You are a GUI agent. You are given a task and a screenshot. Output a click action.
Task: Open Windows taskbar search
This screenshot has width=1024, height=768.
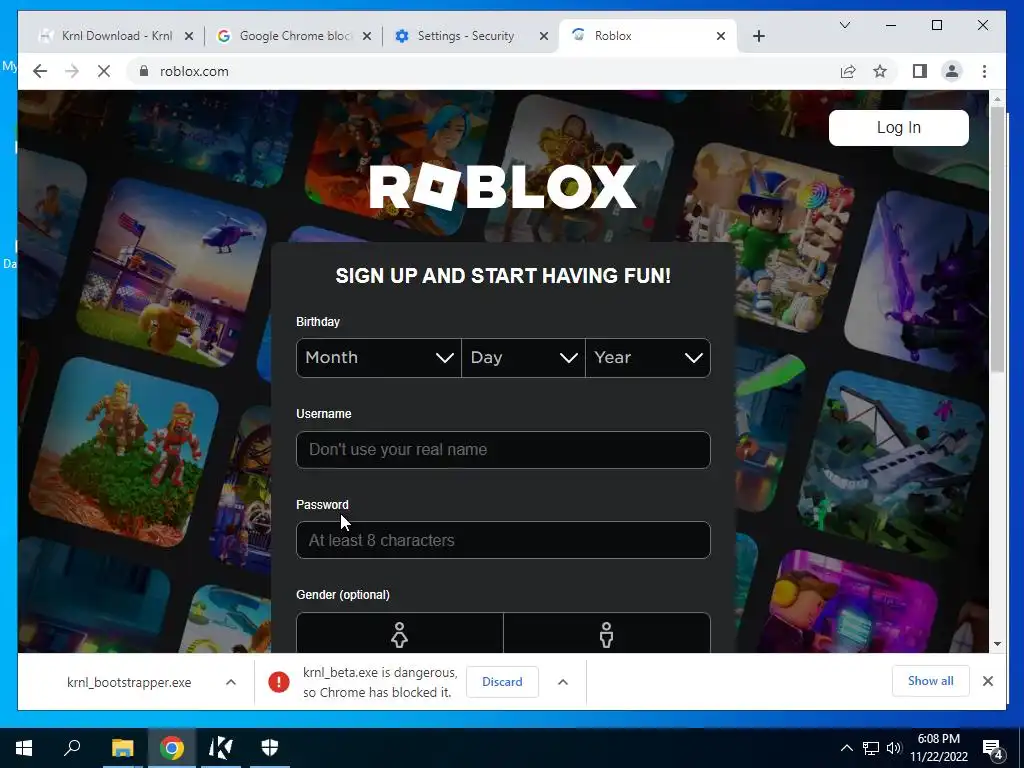[x=72, y=748]
